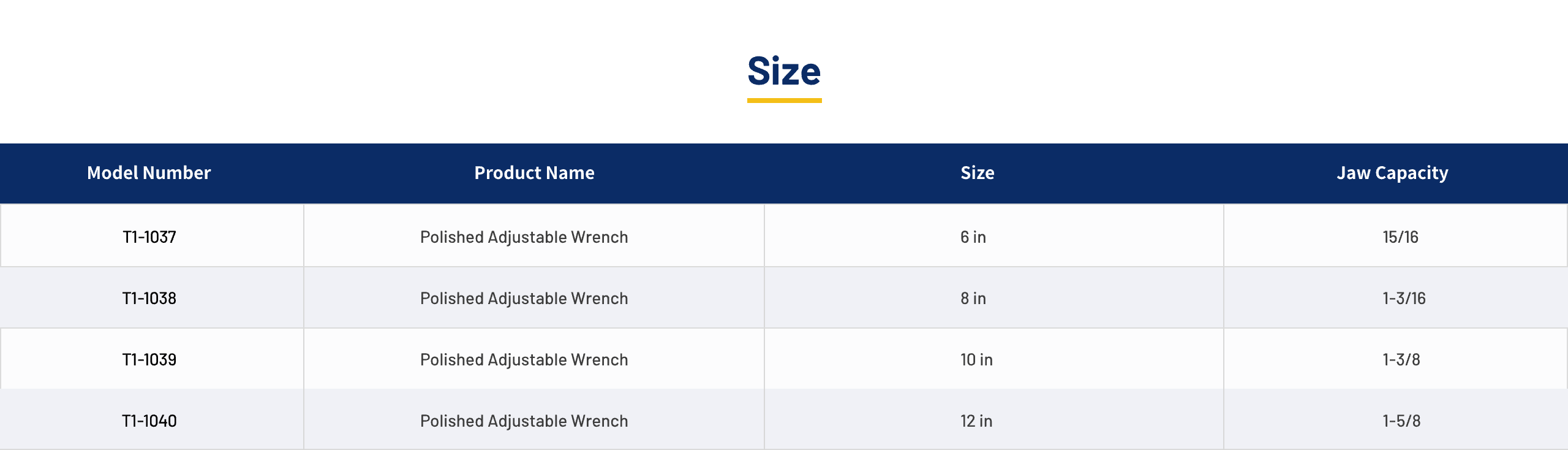Click the 1-5/8 jaw capacity value
The height and width of the screenshot is (450, 1568).
point(1401,421)
